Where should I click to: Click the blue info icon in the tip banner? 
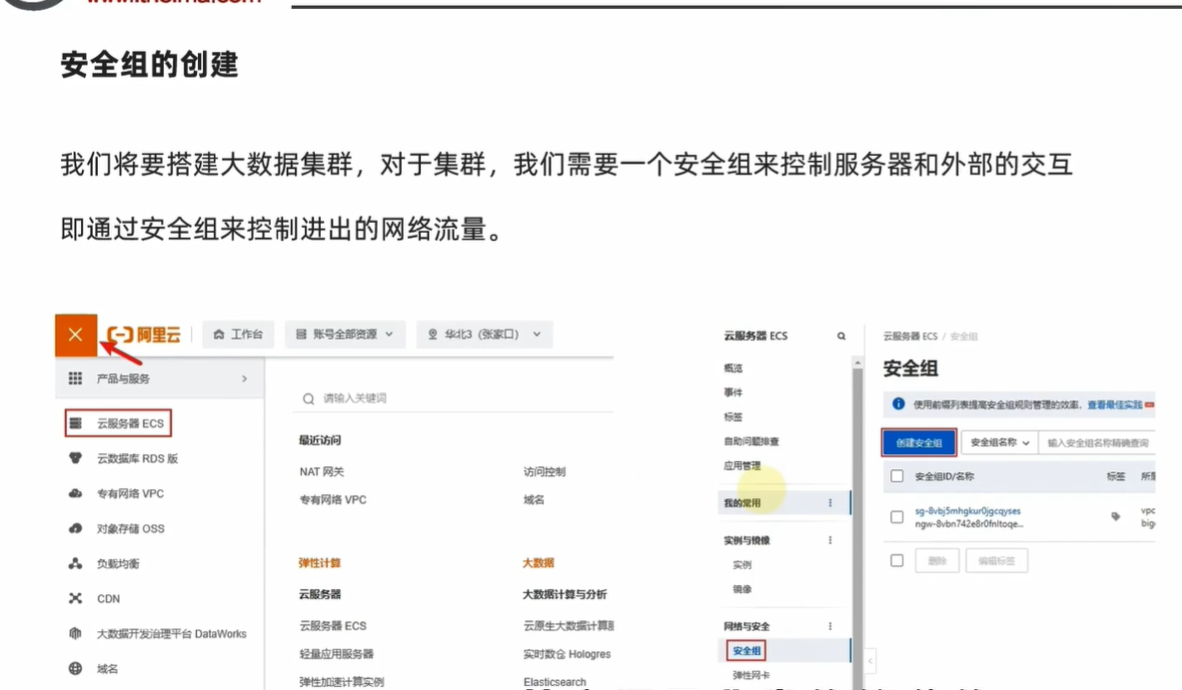click(898, 404)
